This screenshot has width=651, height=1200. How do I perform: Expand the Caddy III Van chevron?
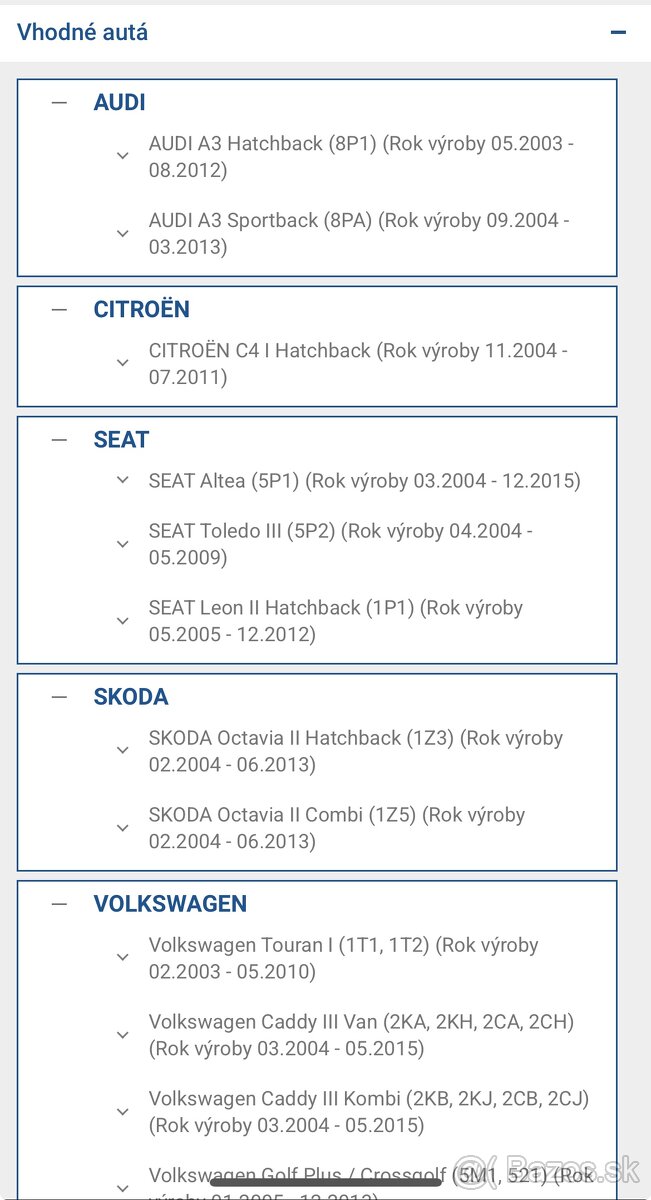(x=123, y=1035)
